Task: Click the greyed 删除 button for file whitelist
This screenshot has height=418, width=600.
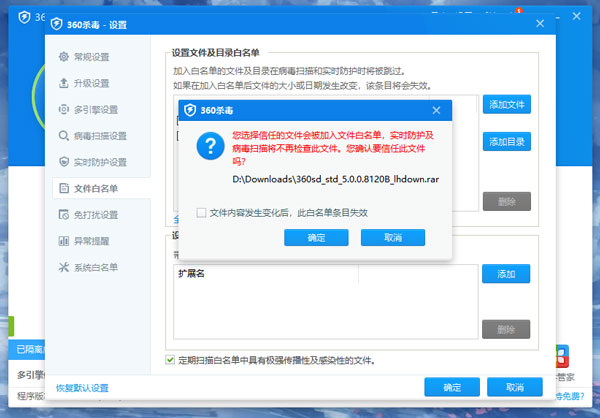Action: coord(507,201)
